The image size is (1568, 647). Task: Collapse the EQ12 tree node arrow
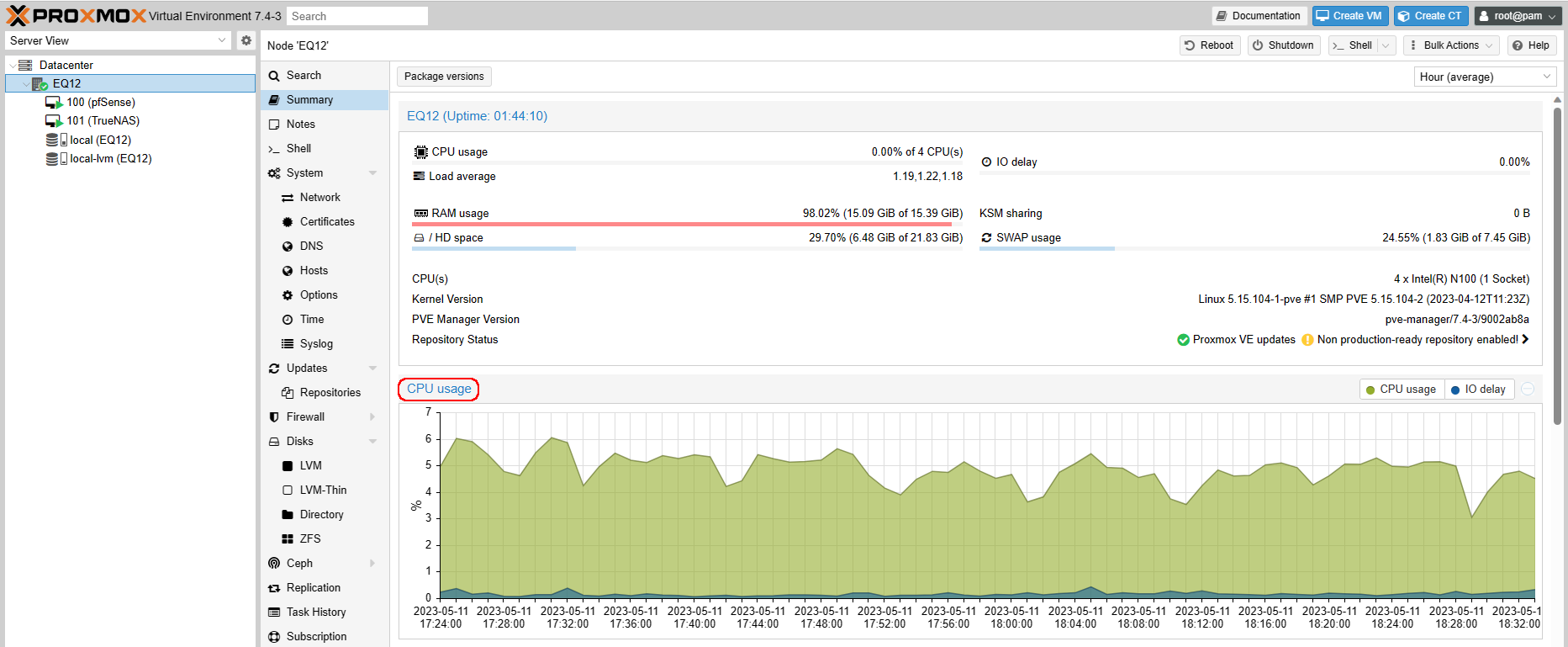25,83
